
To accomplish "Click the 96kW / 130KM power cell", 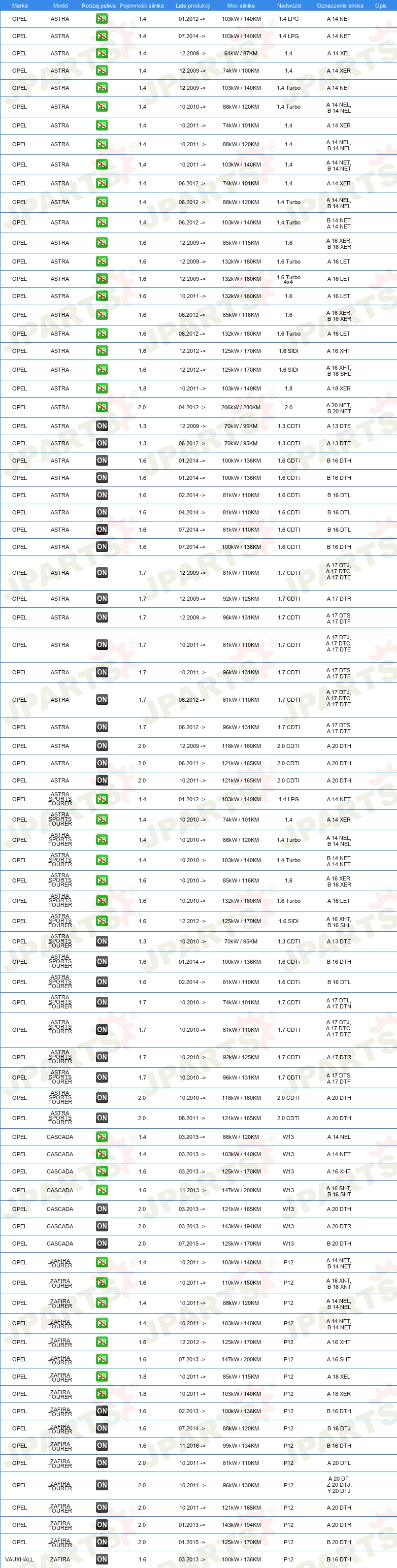I will pos(241,1485).
